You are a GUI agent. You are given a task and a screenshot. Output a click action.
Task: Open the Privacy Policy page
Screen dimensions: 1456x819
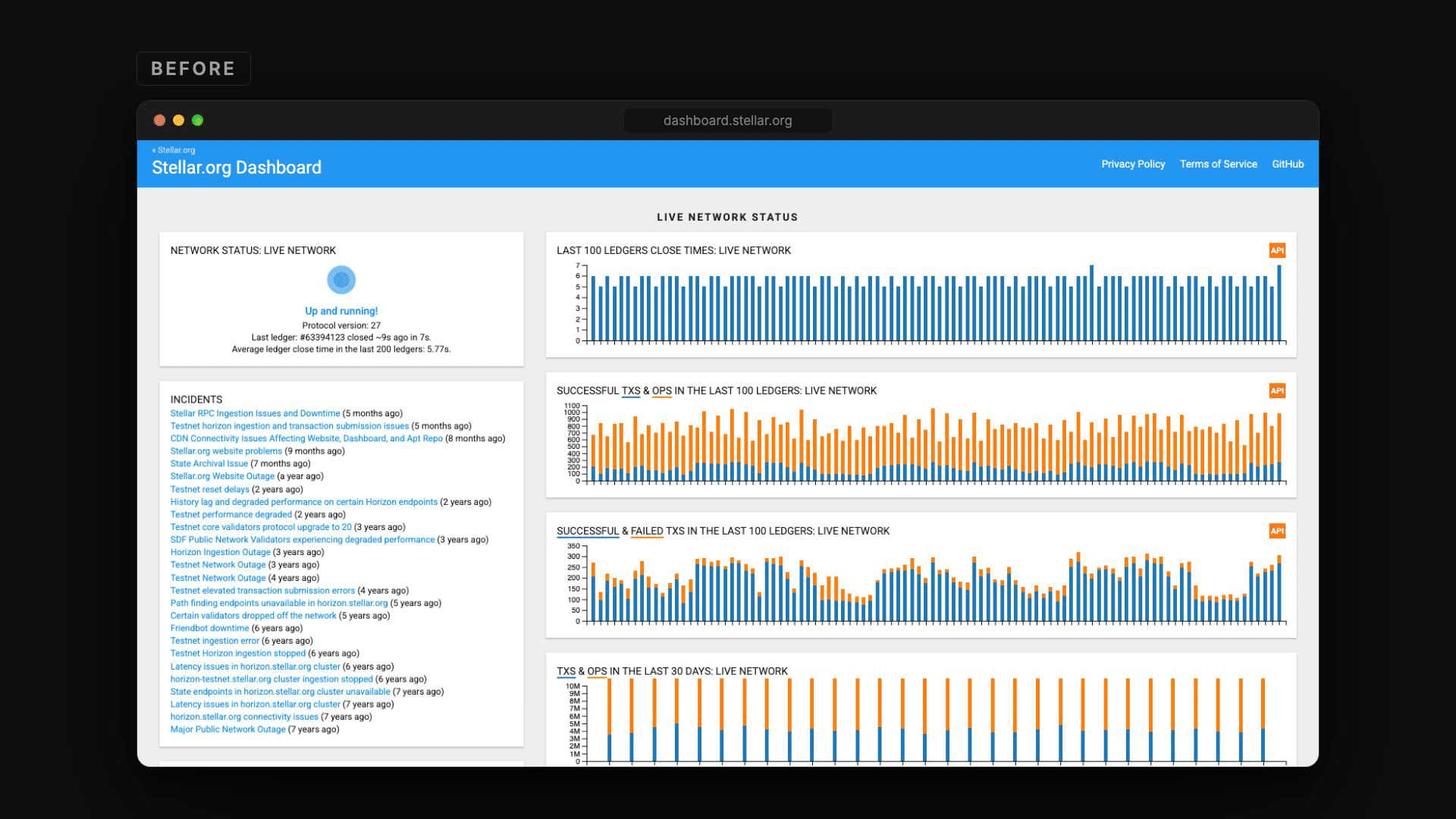click(x=1133, y=164)
